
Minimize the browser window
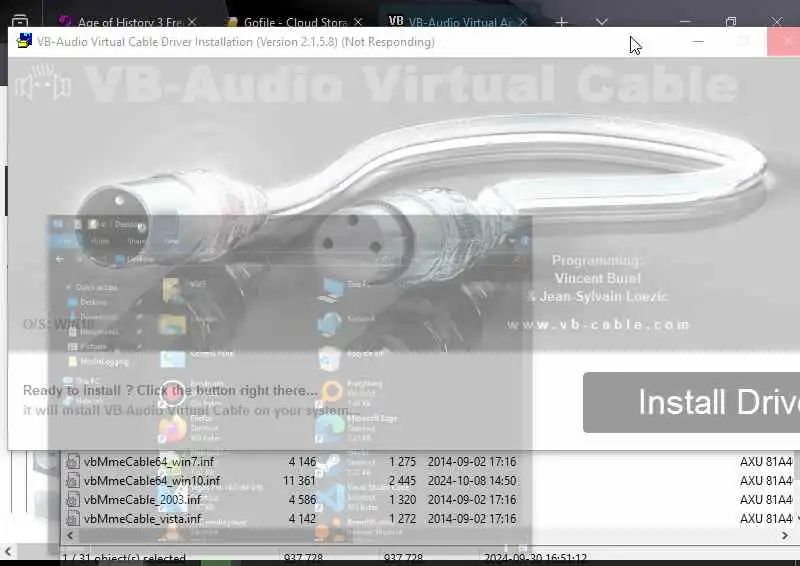[x=685, y=21]
